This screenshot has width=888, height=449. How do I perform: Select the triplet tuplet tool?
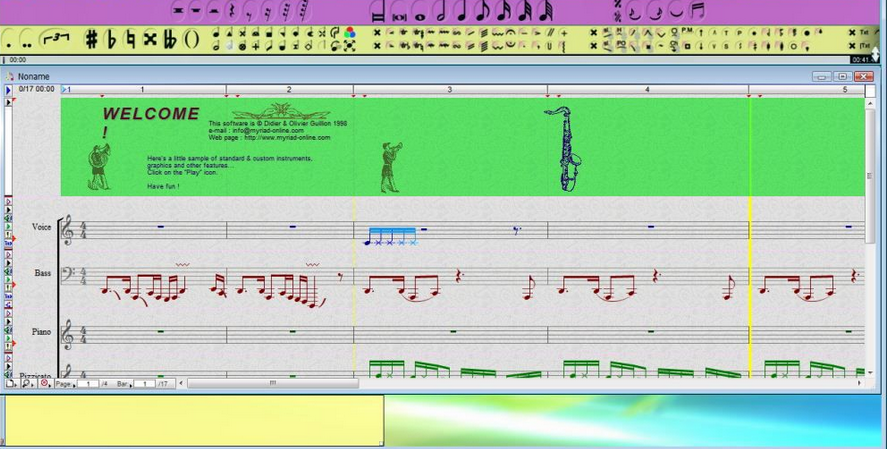pyautogui.click(x=57, y=39)
